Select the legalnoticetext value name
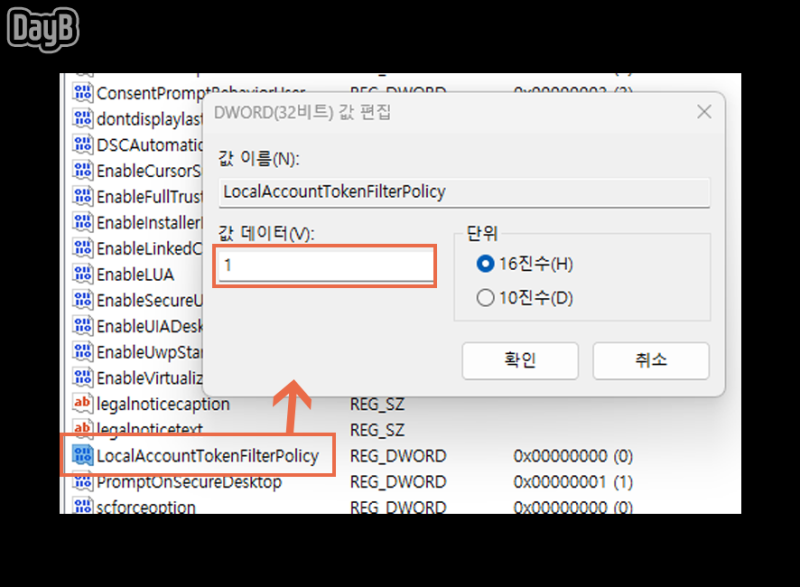Screen dimensions: 800x587 click(x=150, y=429)
